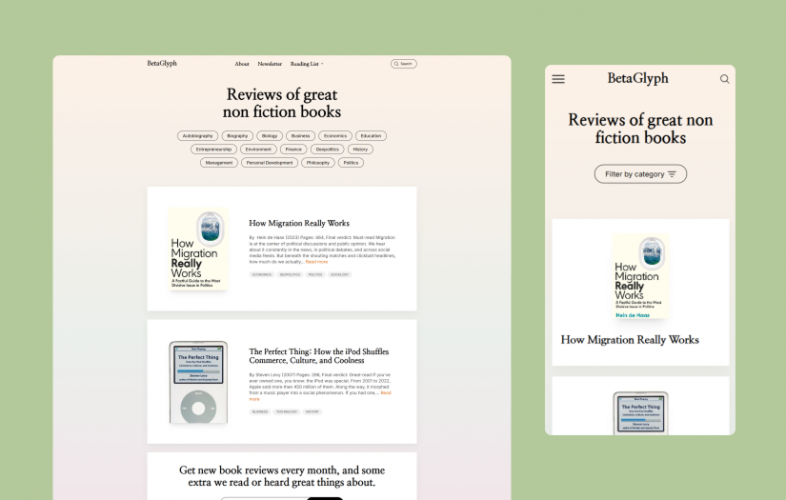The height and width of the screenshot is (500, 786).
Task: Select the Geopolitics filter pill
Action: click(x=327, y=149)
